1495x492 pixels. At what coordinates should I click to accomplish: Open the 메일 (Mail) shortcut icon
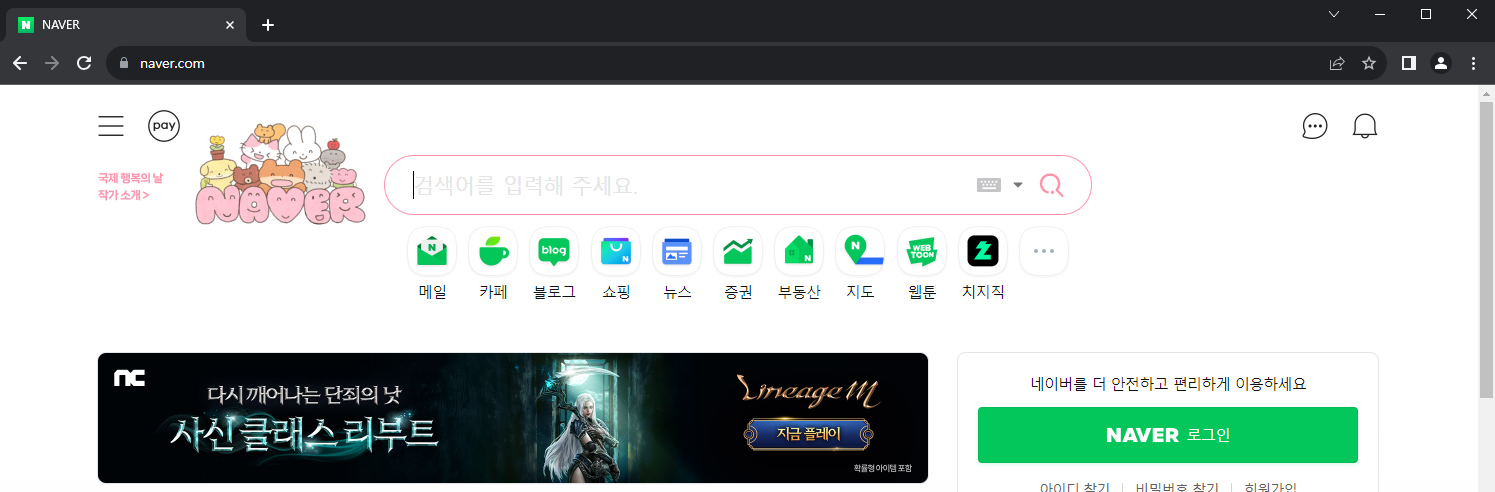[432, 251]
